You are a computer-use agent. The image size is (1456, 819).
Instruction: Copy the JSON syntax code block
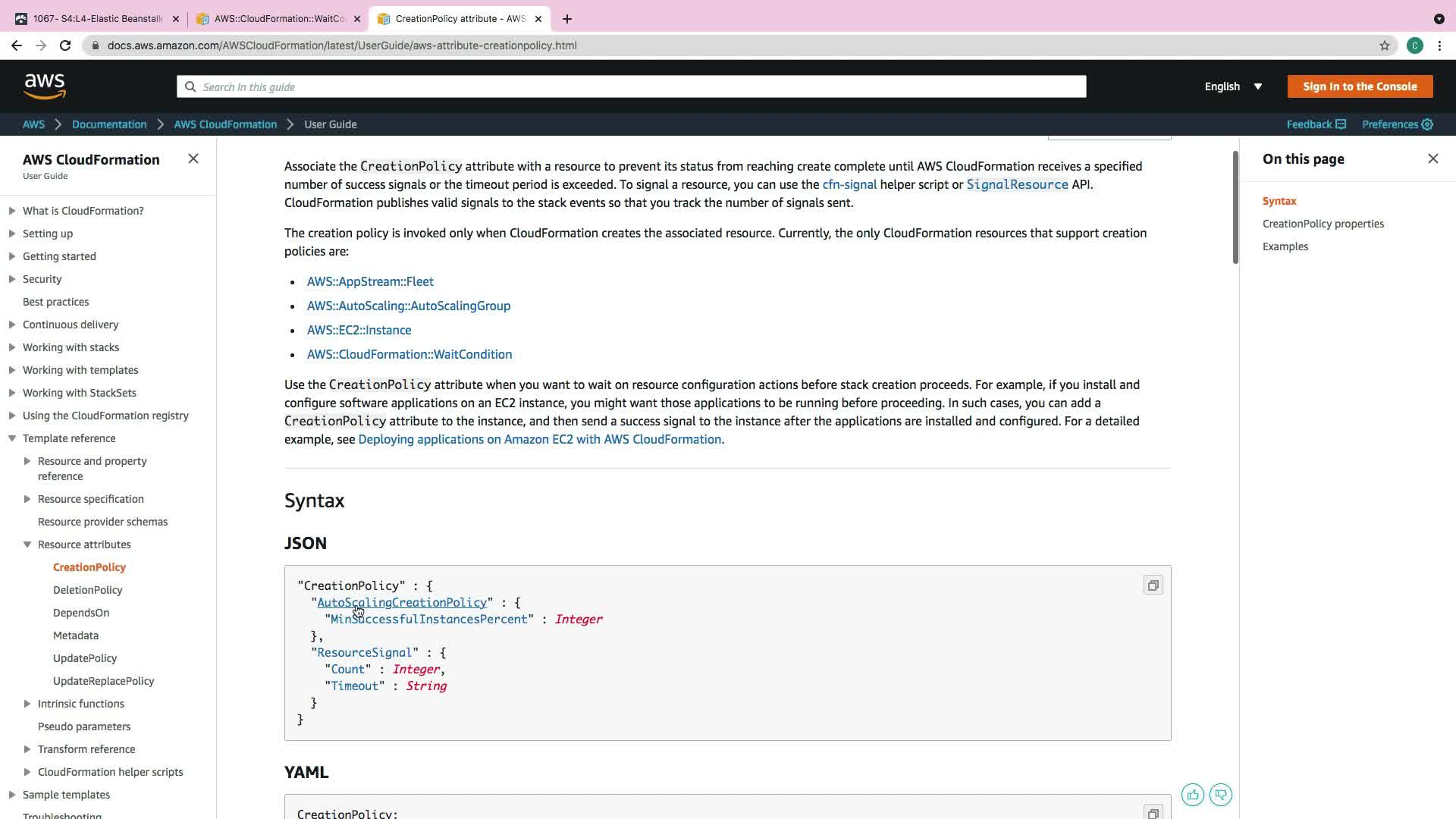(x=1153, y=585)
